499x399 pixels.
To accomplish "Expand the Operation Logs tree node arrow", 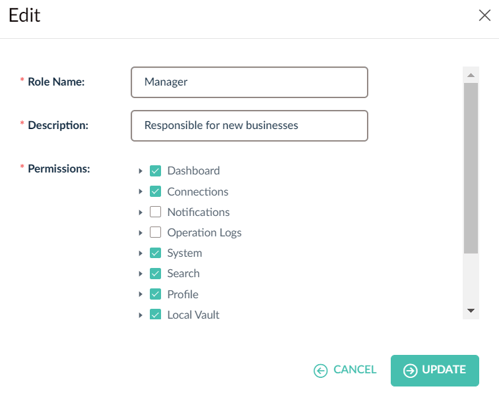I will click(140, 233).
